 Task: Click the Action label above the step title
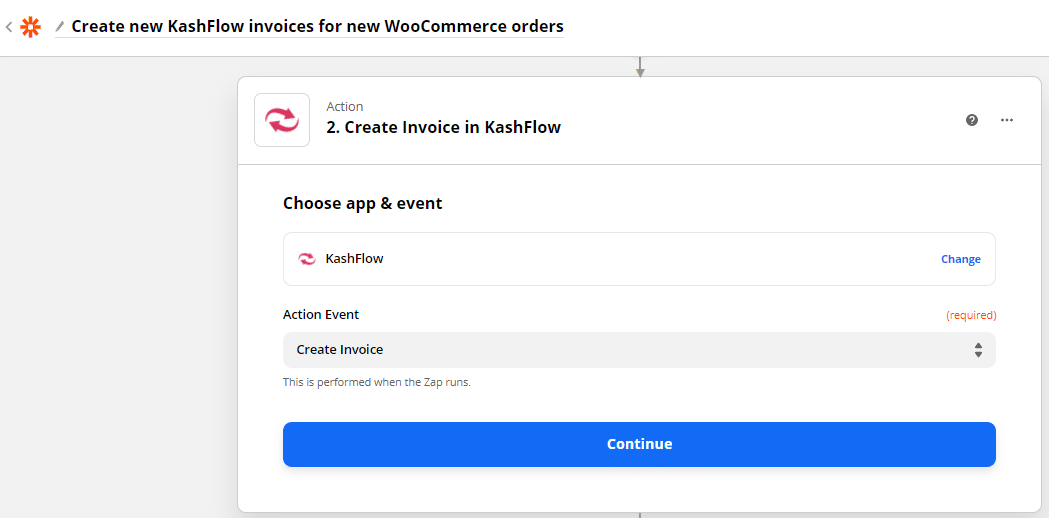(x=345, y=106)
